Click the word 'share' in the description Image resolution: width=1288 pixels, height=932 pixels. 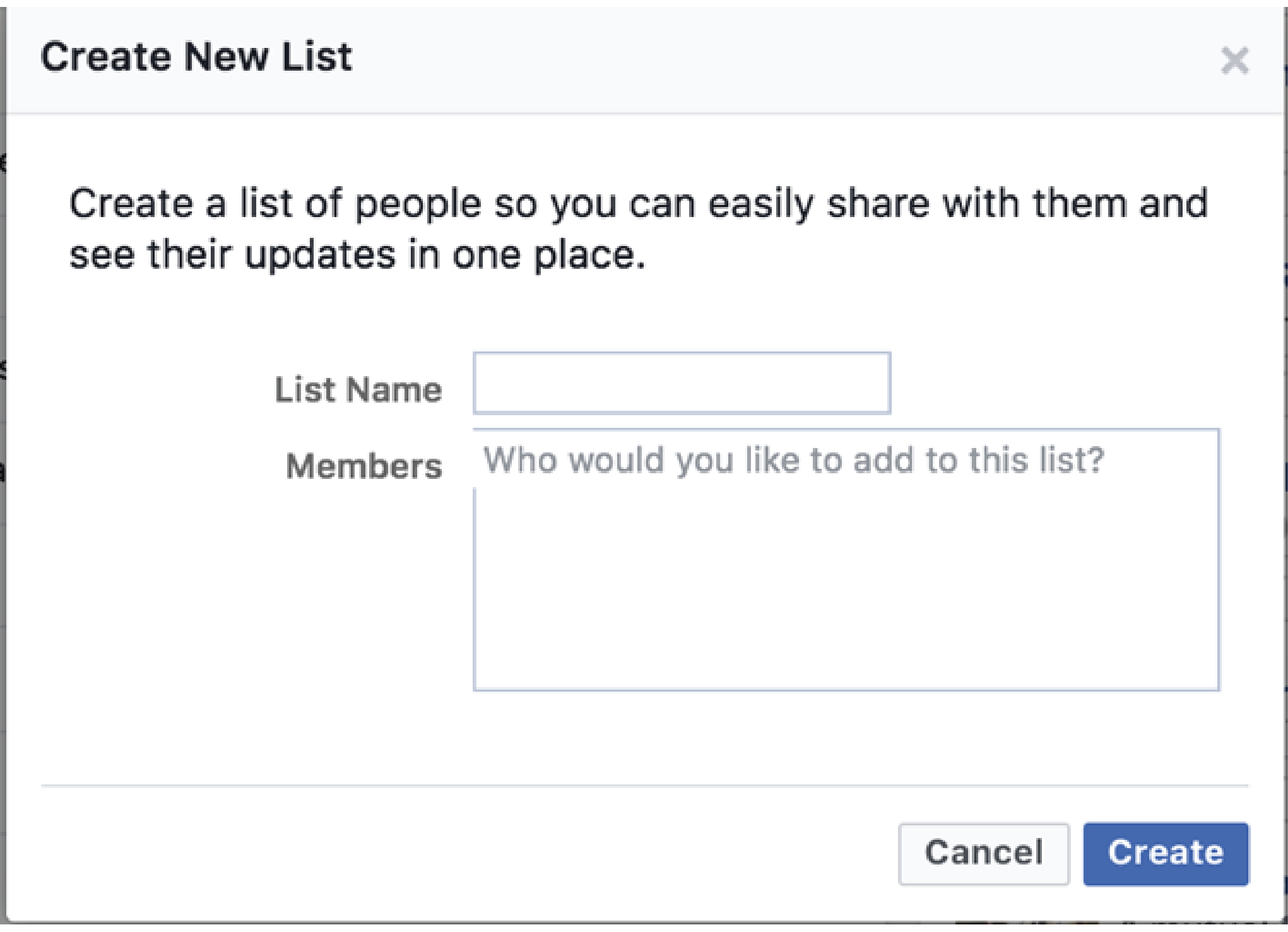coord(878,204)
